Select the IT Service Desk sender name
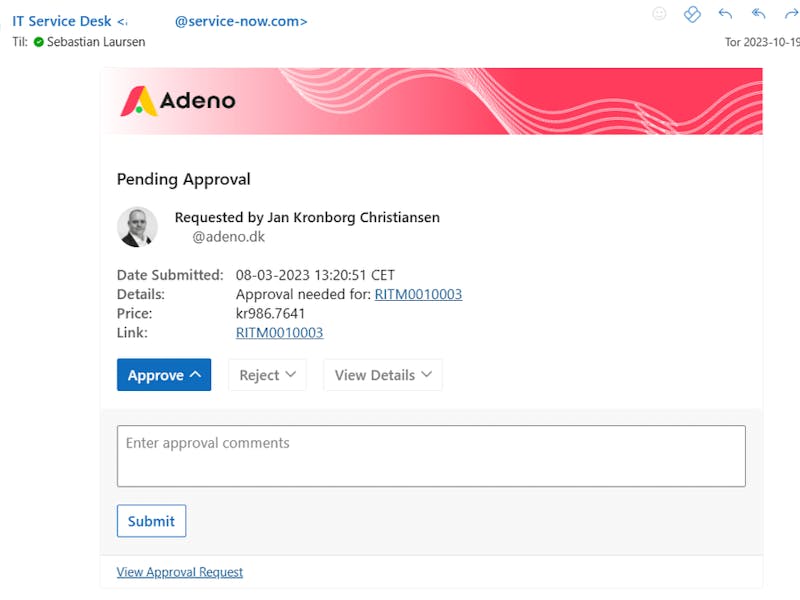This screenshot has width=800, height=600. tap(55, 20)
